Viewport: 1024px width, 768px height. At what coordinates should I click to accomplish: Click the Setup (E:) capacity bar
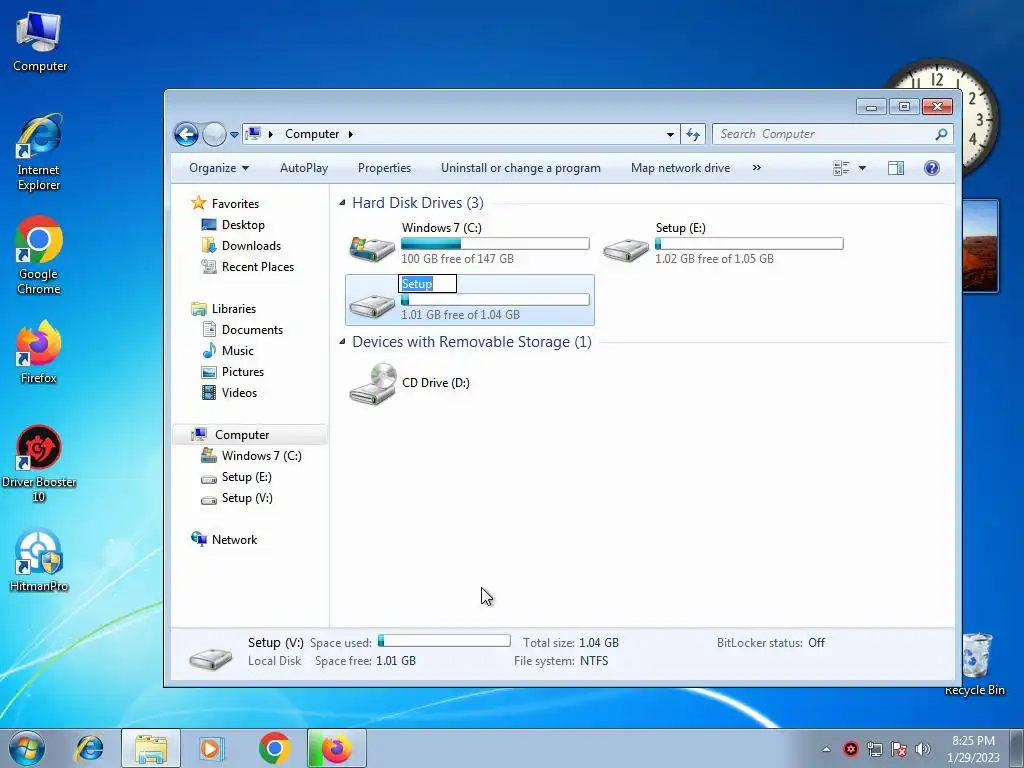point(749,244)
